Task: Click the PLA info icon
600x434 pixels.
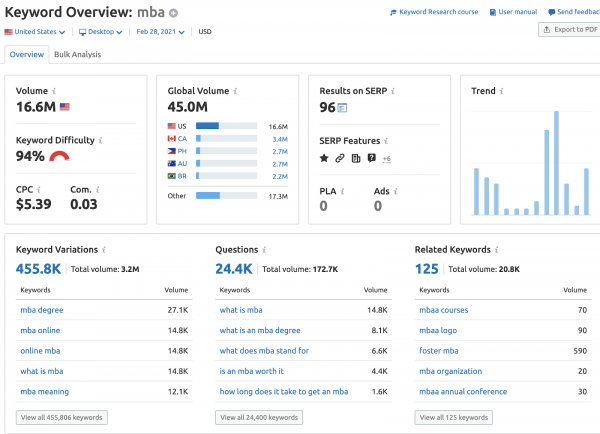Action: coord(342,191)
